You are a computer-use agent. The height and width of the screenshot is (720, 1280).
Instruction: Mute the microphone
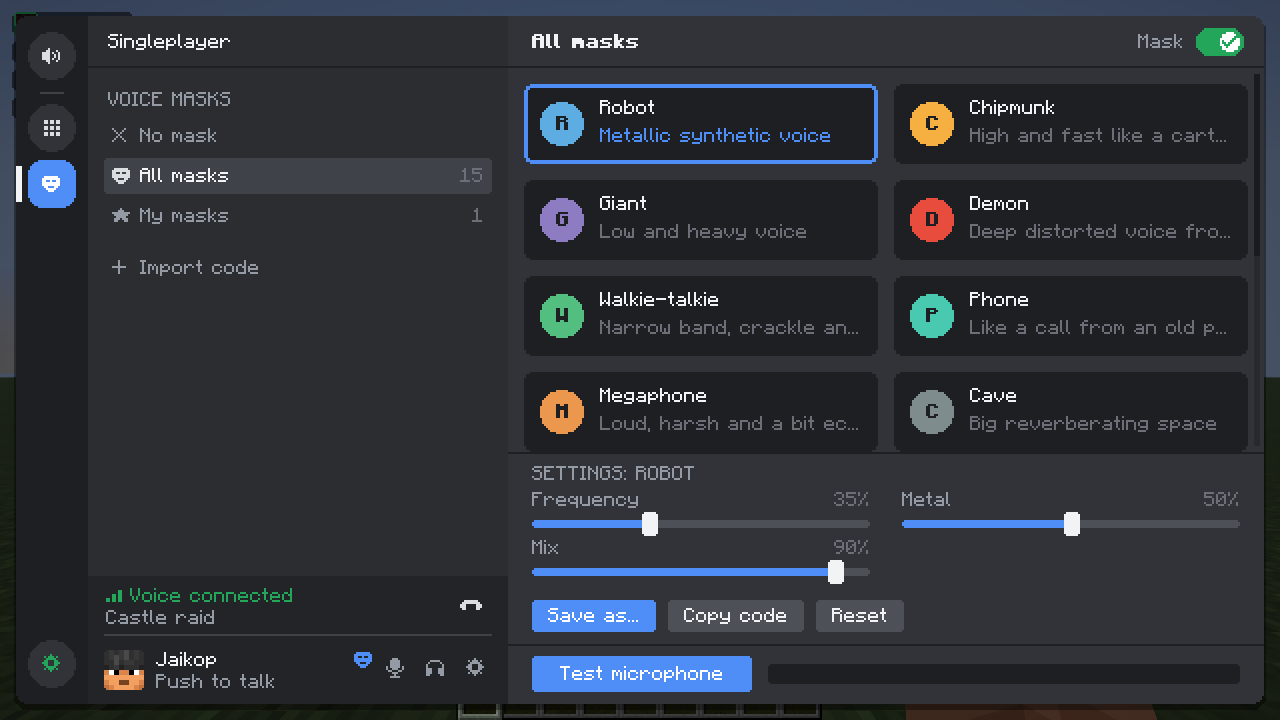[x=395, y=668]
